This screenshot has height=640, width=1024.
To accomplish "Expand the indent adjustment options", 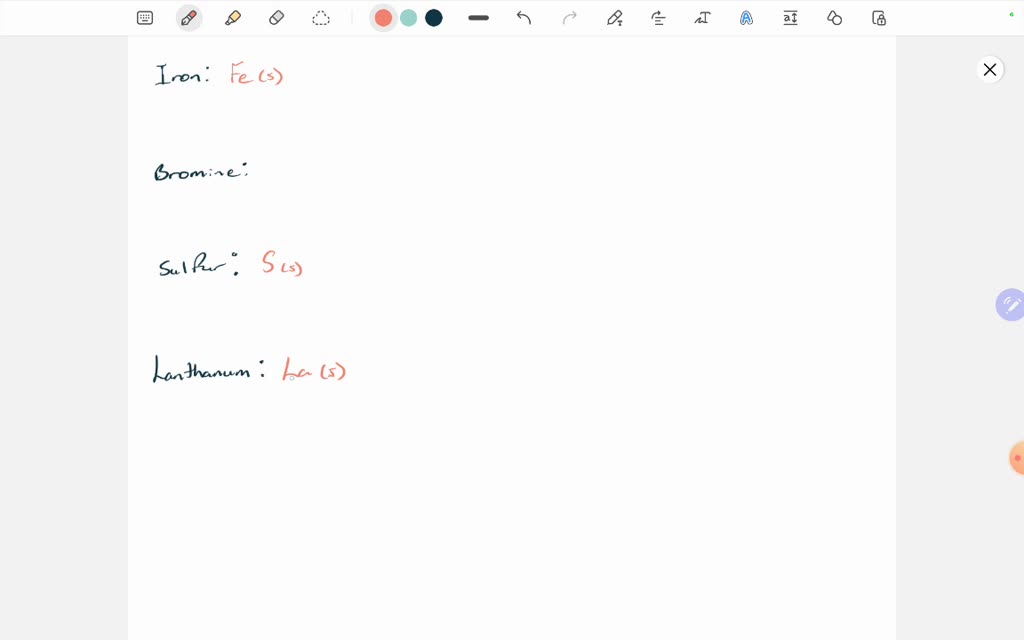I will [x=658, y=17].
